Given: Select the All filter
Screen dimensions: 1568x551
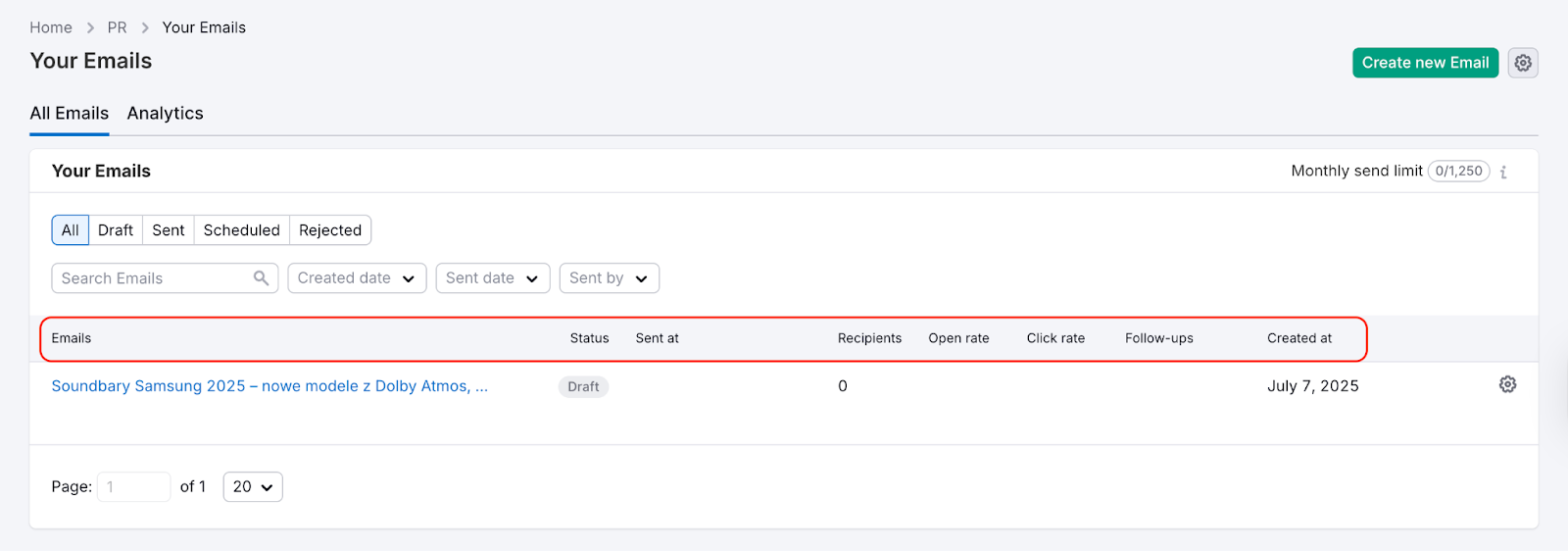Looking at the screenshot, I should point(71,230).
